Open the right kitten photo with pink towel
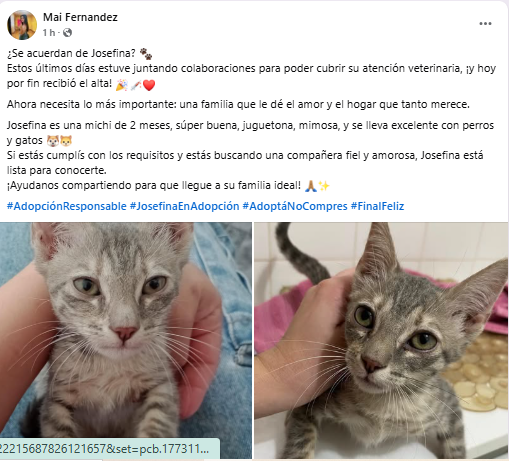 pyautogui.click(x=381, y=340)
